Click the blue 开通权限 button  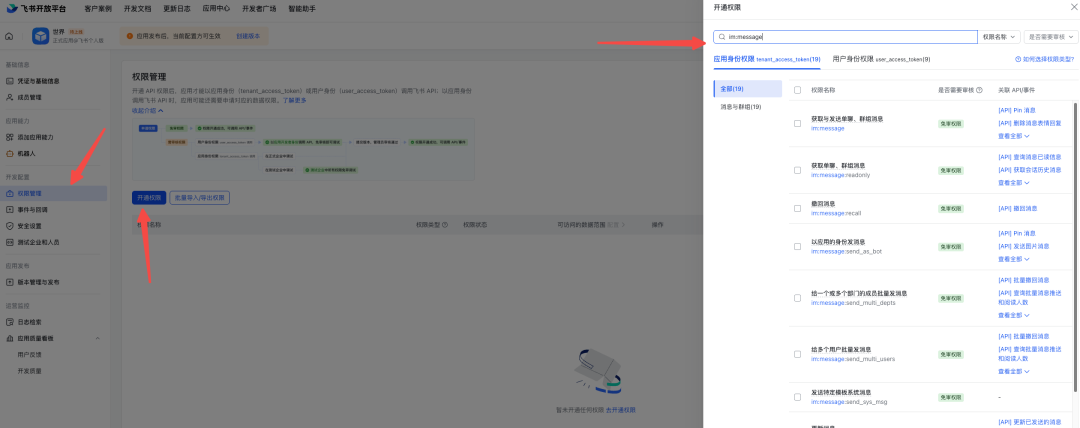149,198
